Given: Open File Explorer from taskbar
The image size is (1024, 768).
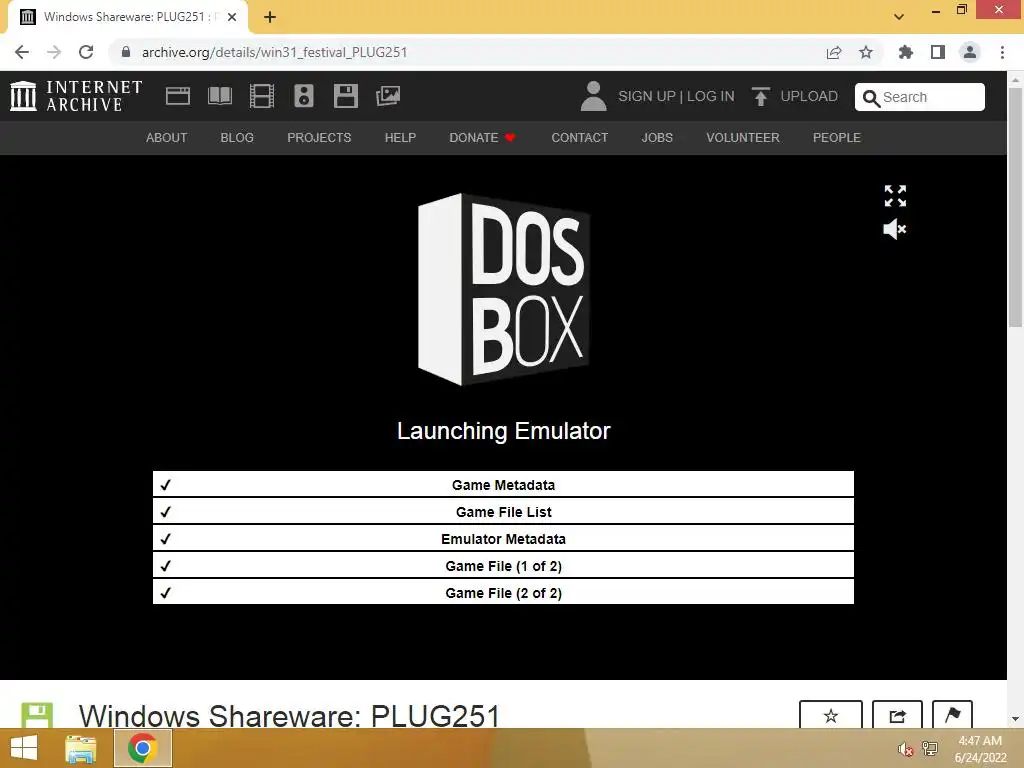Looking at the screenshot, I should pyautogui.click(x=81, y=748).
